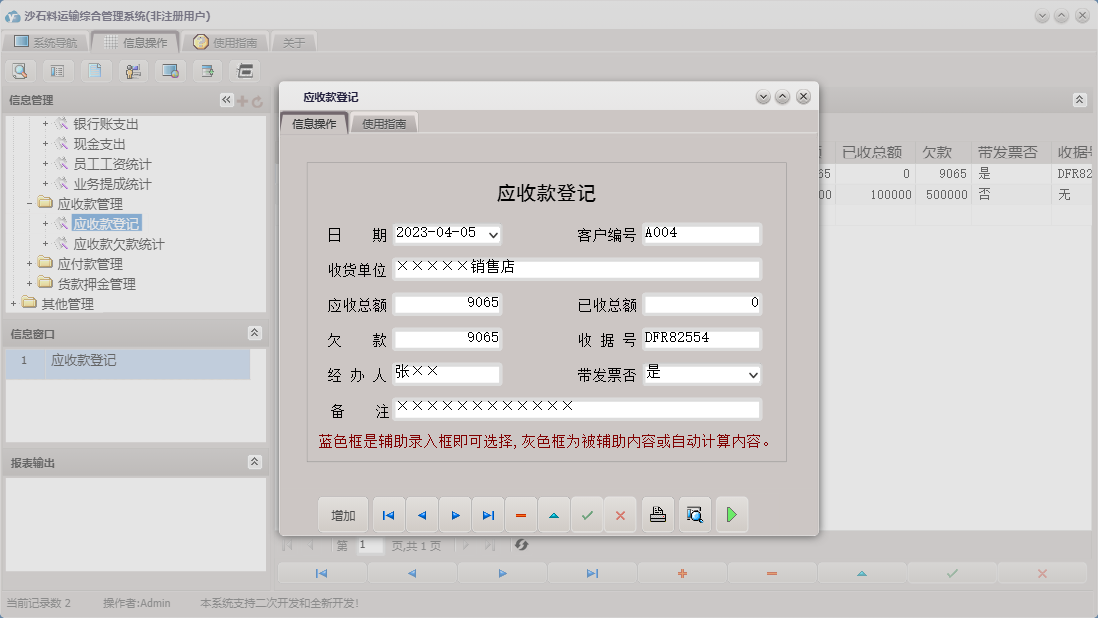Viewport: 1098px width, 618px height.
Task: Open the search/query tool in main toolbar
Action: (x=20, y=70)
